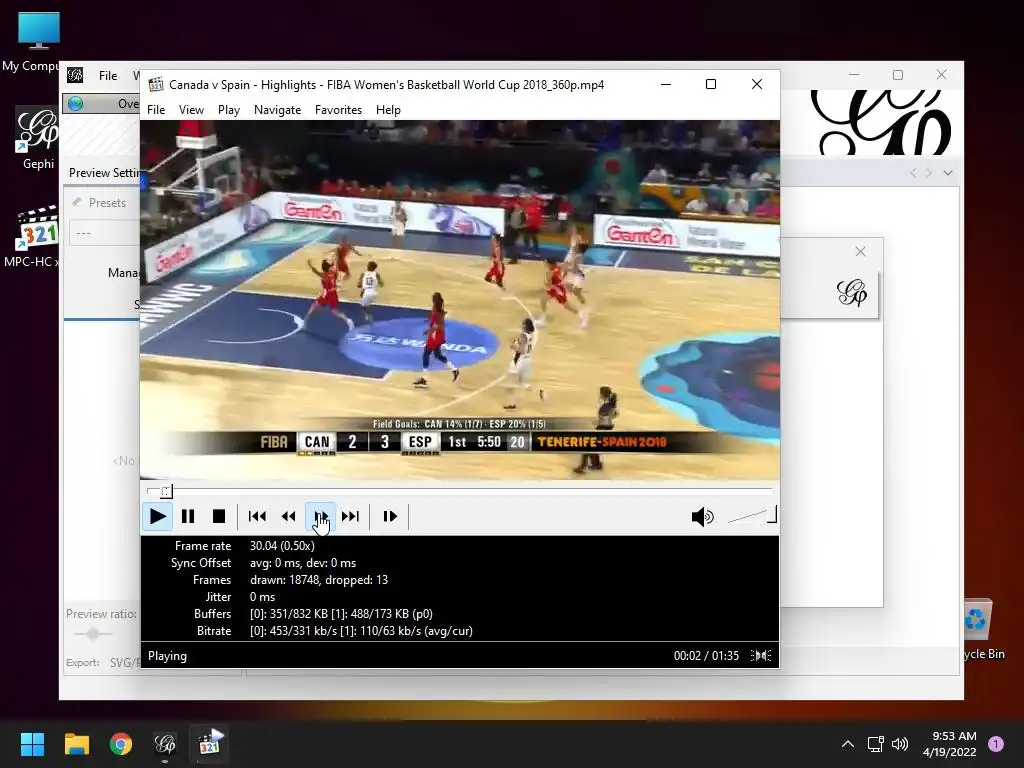
Task: Open the Navigate menu
Action: (278, 110)
